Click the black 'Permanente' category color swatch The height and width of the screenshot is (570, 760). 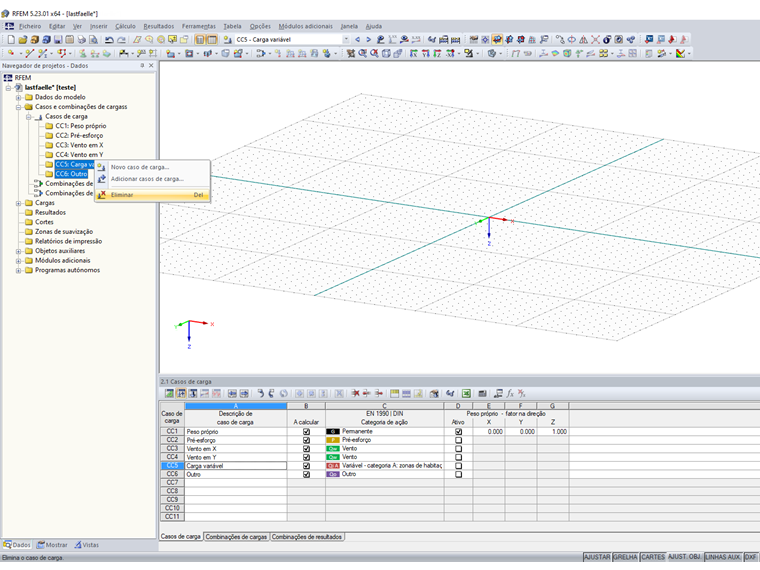(332, 431)
